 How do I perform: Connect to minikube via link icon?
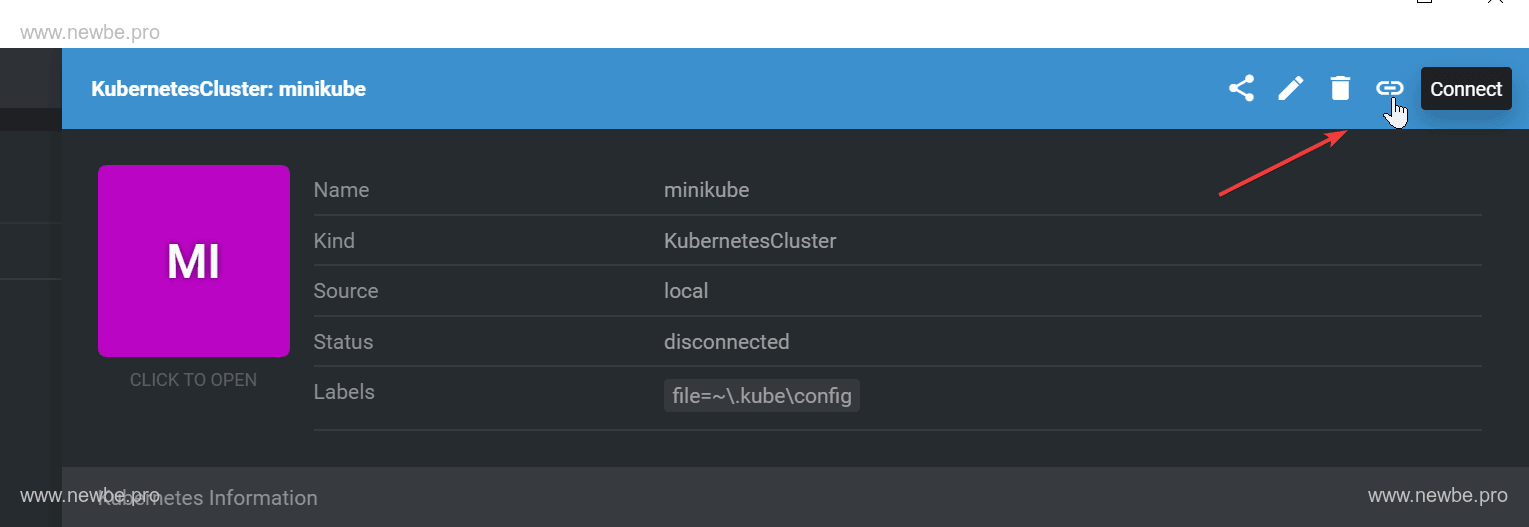coord(1389,88)
